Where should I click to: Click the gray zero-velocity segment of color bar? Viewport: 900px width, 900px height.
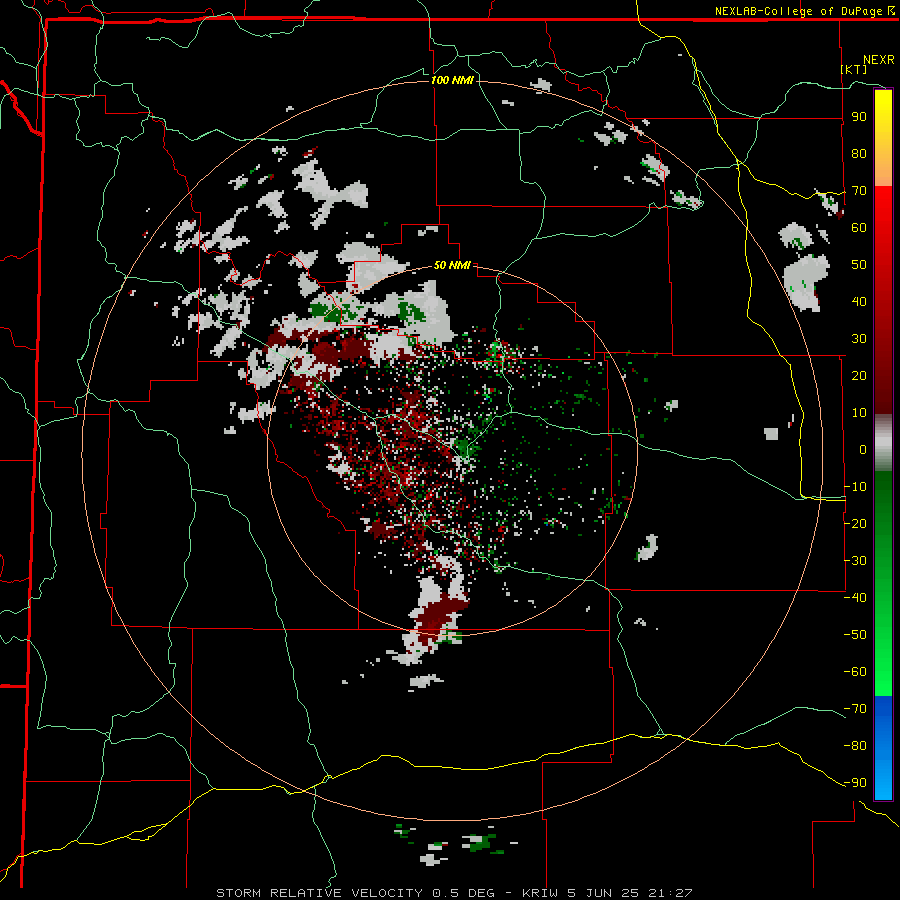click(883, 443)
